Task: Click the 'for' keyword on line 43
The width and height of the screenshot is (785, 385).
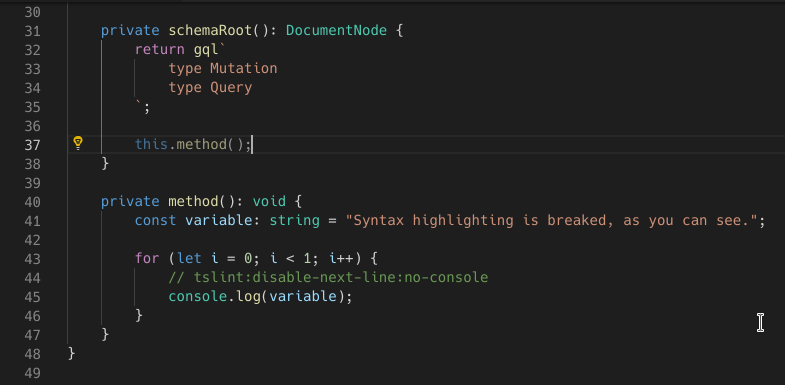Action: pyautogui.click(x=147, y=259)
